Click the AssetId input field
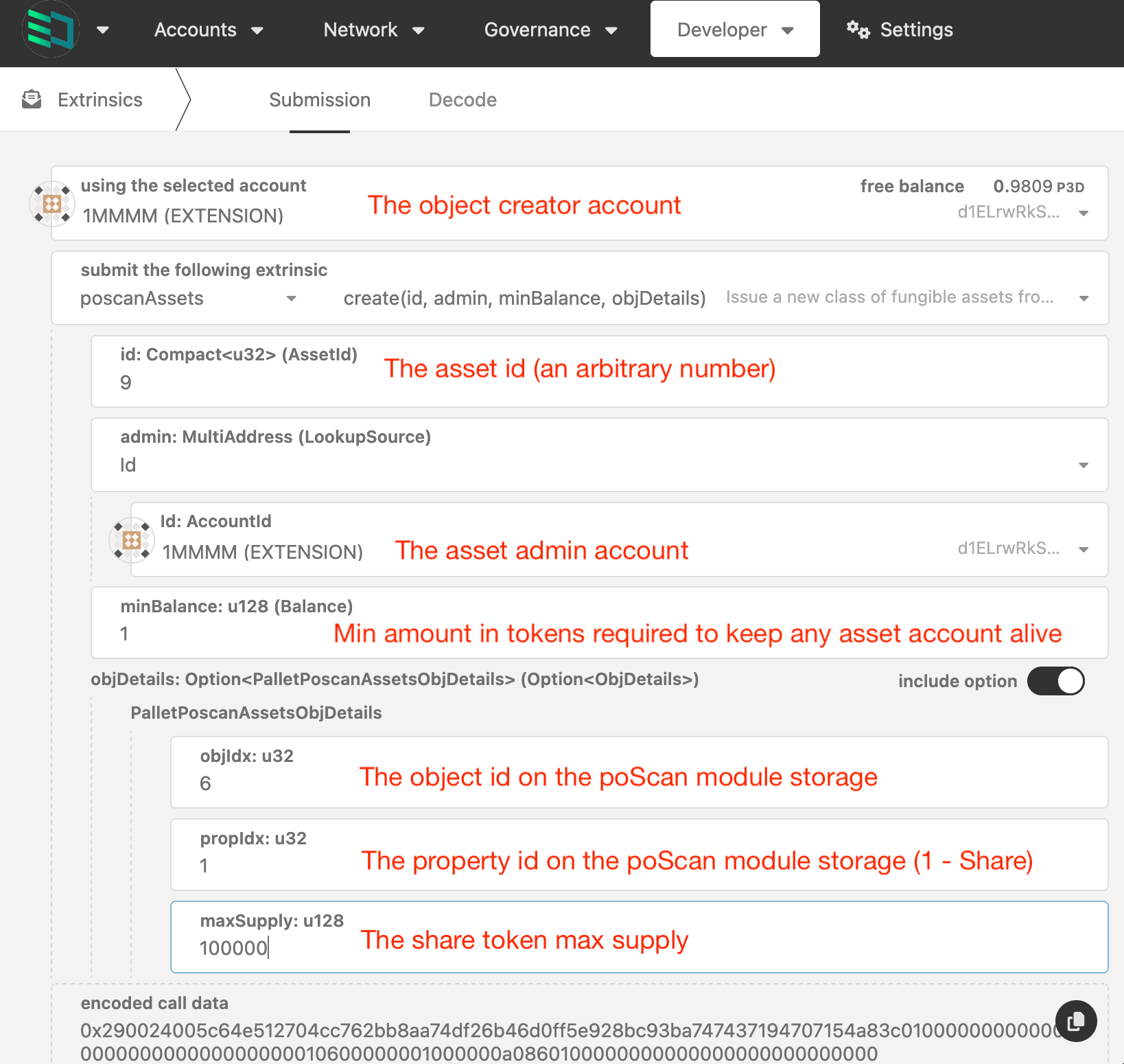 pyautogui.click(x=233, y=382)
